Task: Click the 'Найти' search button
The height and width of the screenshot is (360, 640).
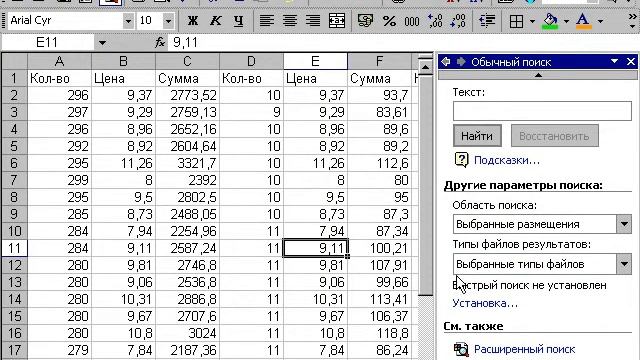Action: [x=477, y=136]
